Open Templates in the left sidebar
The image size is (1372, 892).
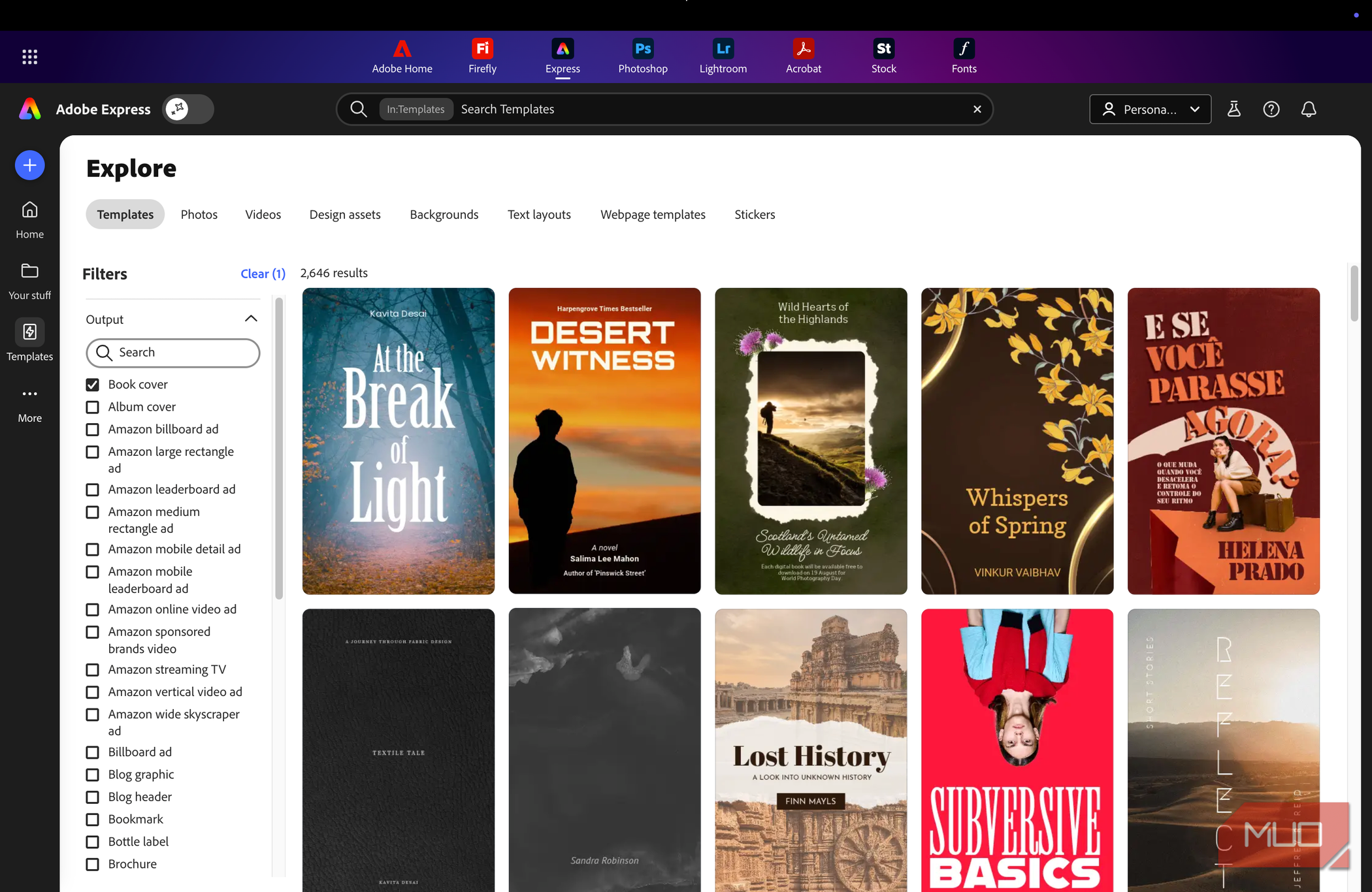coord(30,341)
